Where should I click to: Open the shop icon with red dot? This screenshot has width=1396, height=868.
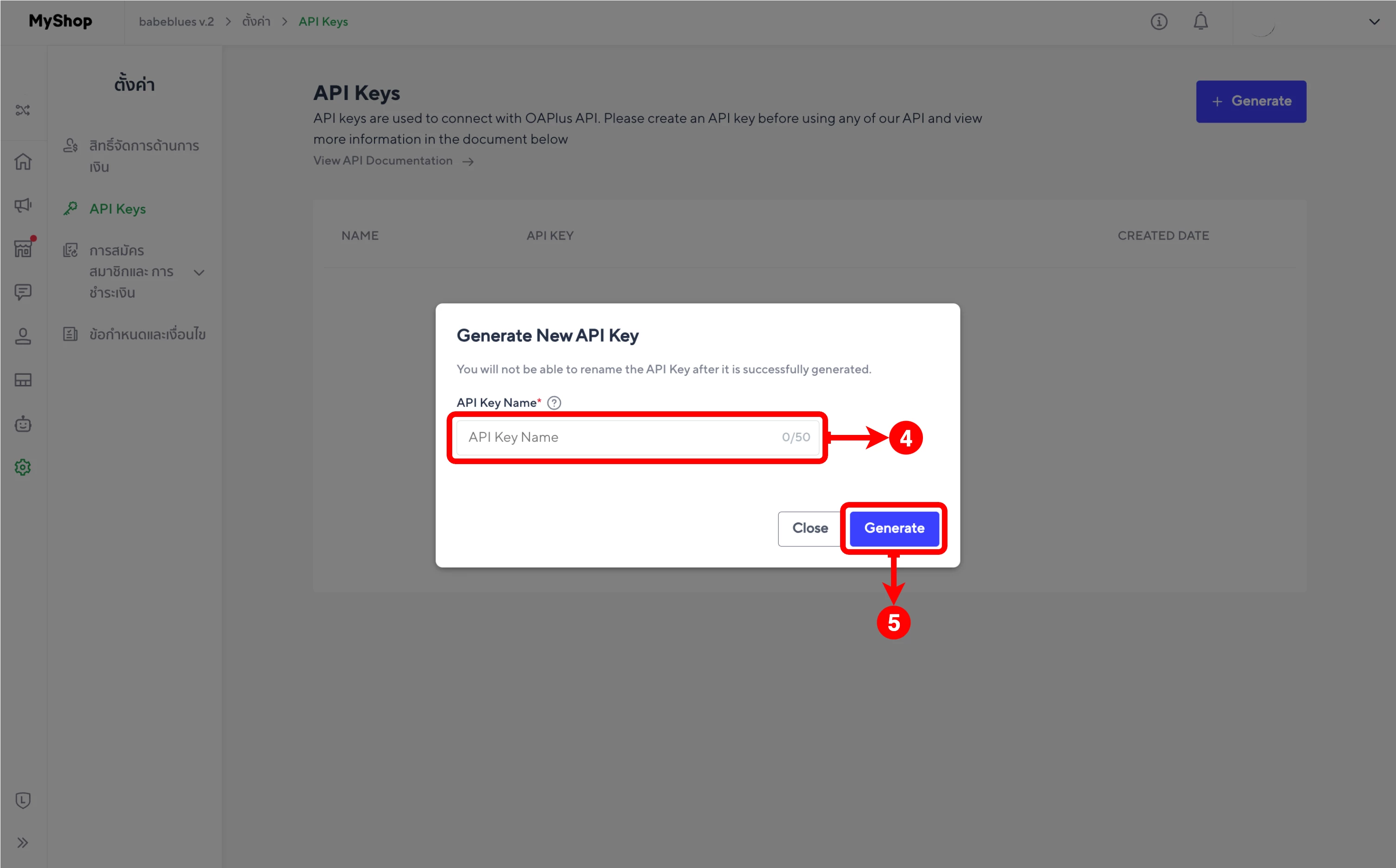[23, 248]
